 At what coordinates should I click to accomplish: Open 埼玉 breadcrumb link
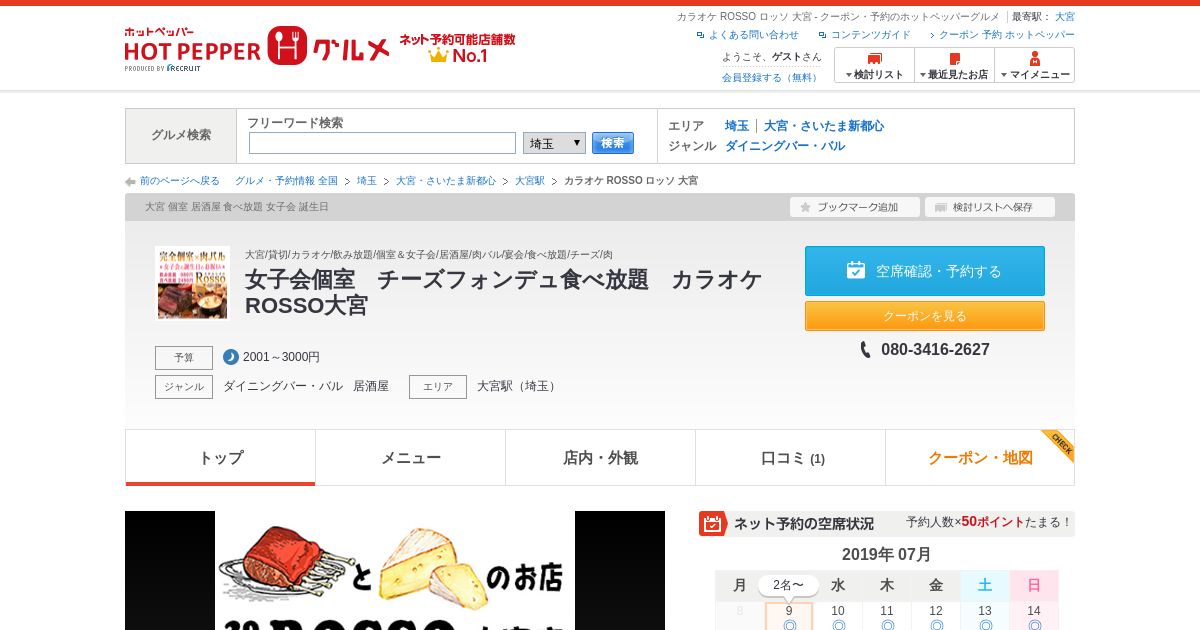367,181
